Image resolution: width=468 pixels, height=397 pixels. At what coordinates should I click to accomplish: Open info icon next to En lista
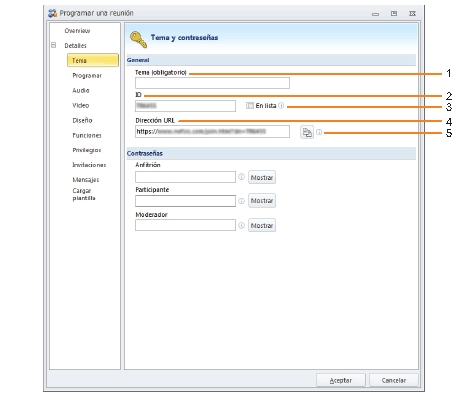click(281, 106)
